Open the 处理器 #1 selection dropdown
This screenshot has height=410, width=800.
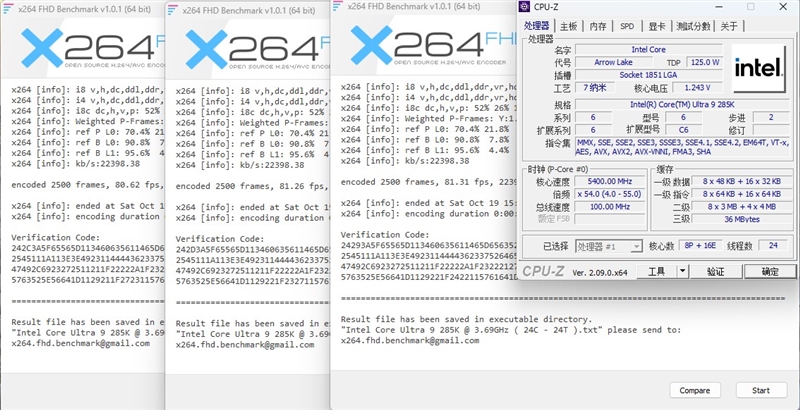609,246
